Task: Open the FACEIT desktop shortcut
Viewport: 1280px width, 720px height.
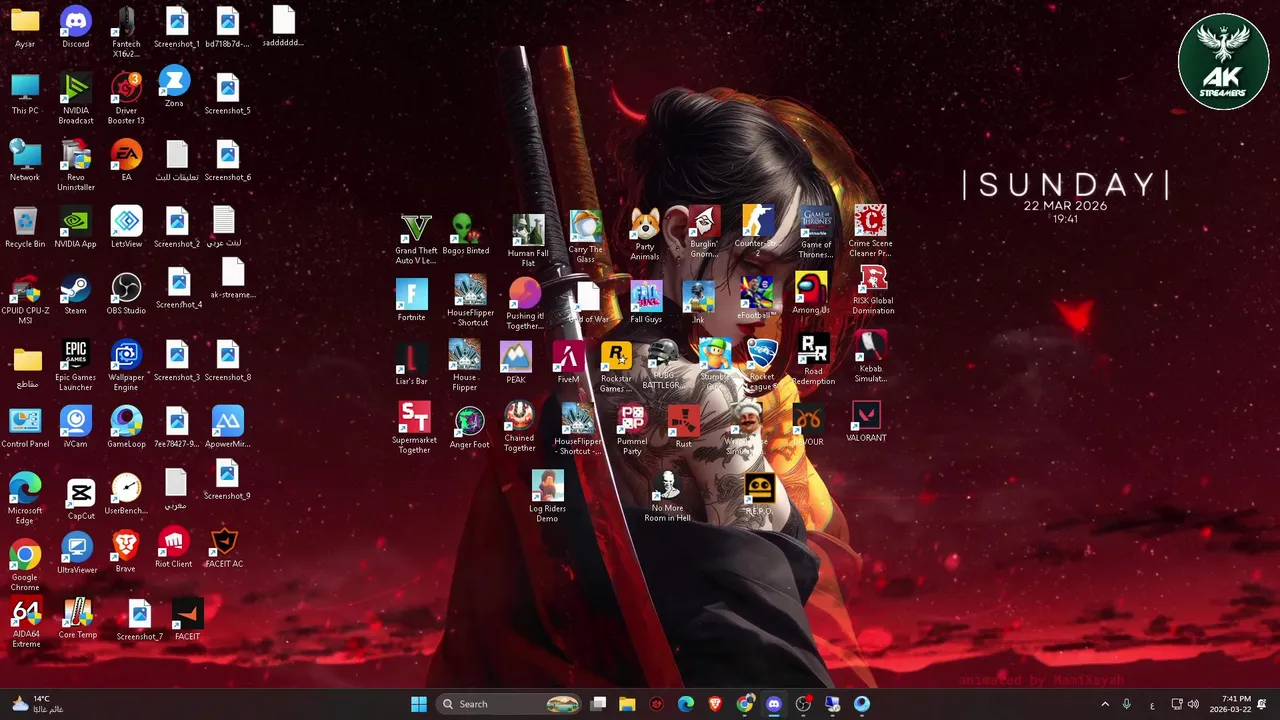Action: pos(187,620)
